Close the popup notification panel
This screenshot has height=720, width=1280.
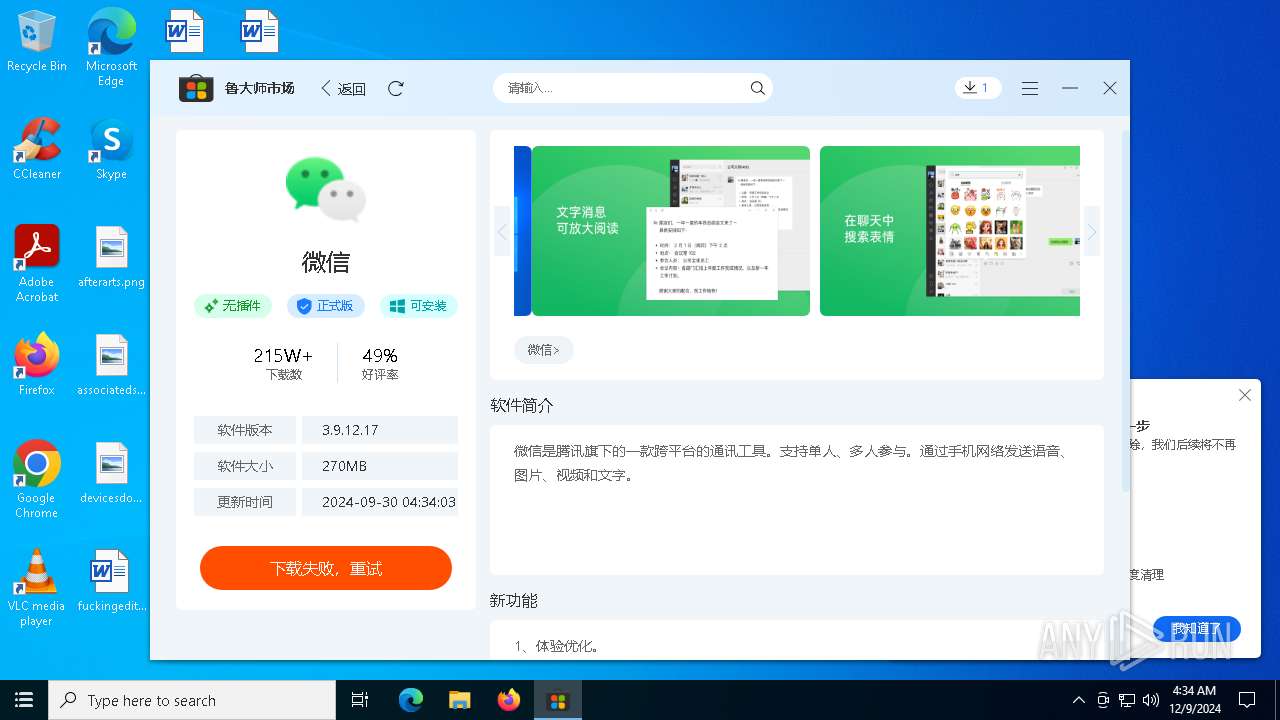pos(1245,395)
